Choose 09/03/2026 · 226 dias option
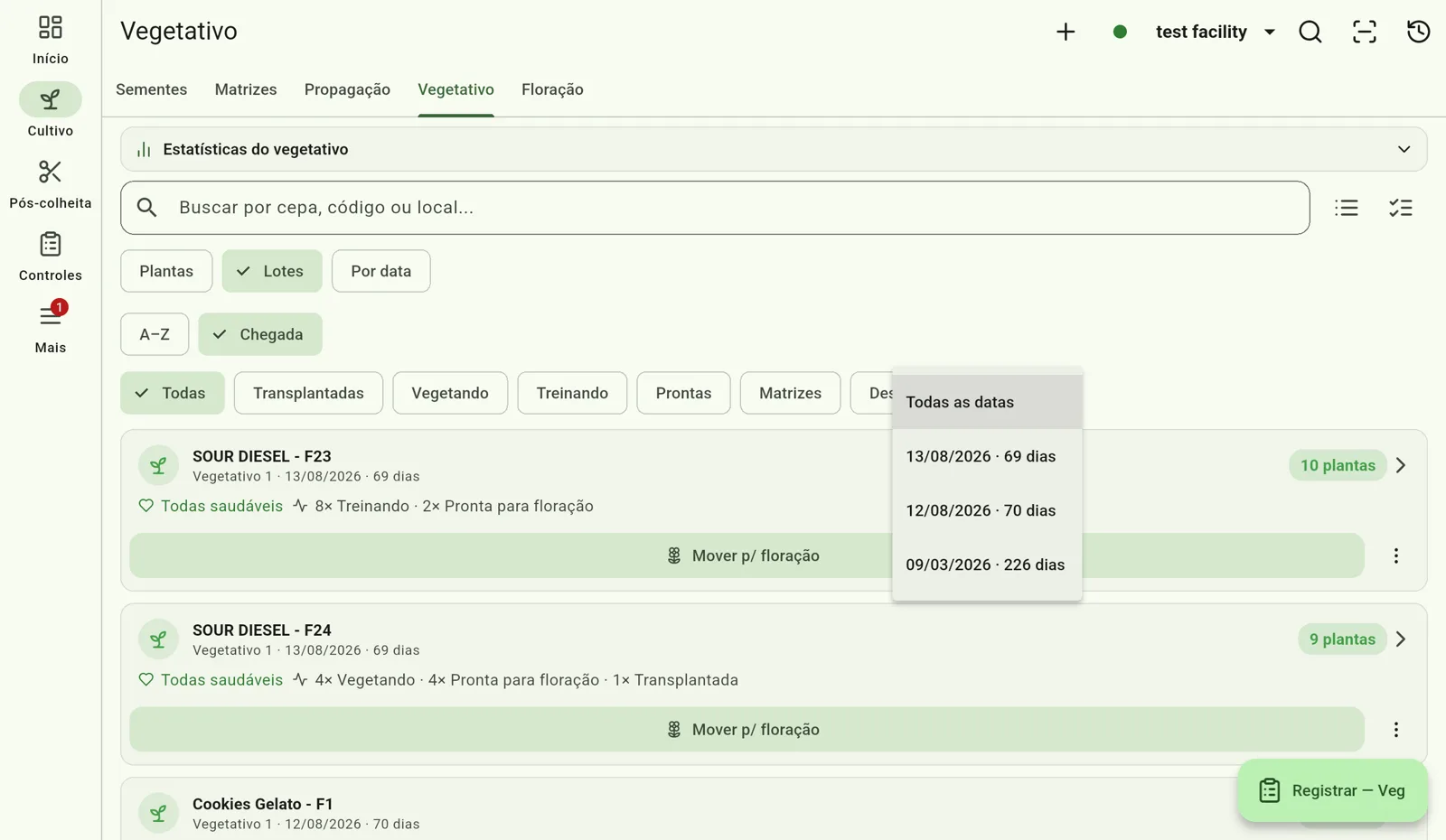 tap(987, 565)
